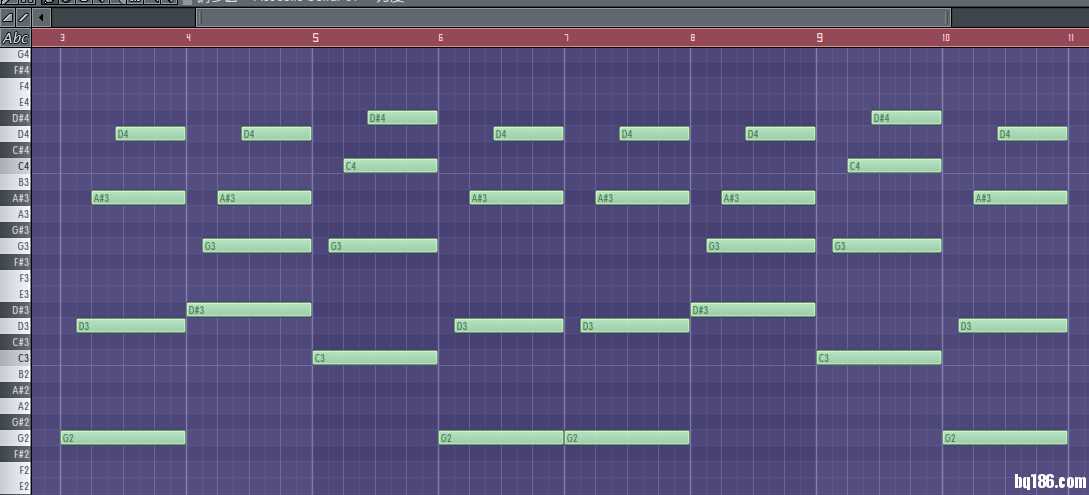Image resolution: width=1089 pixels, height=495 pixels.
Task: Preview the C4 piano key
Action: point(16,166)
